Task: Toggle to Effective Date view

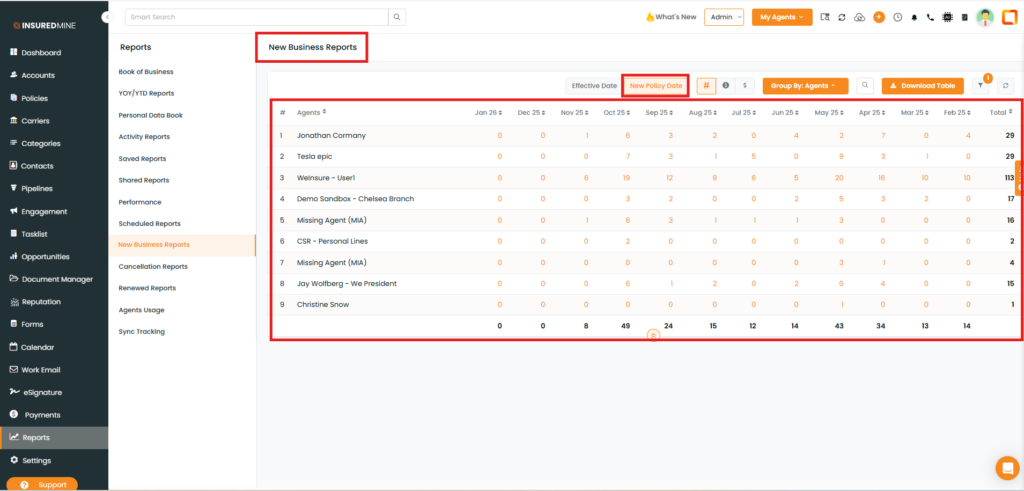Action: coord(594,86)
